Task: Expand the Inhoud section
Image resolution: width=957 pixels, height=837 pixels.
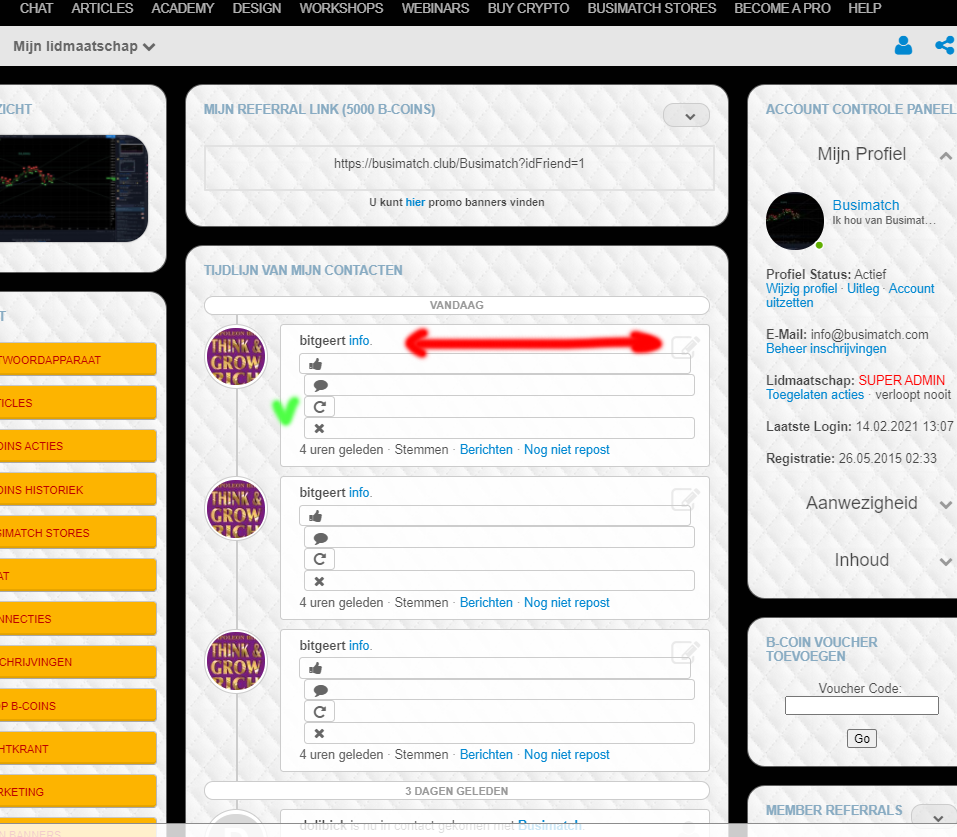Action: pos(945,561)
